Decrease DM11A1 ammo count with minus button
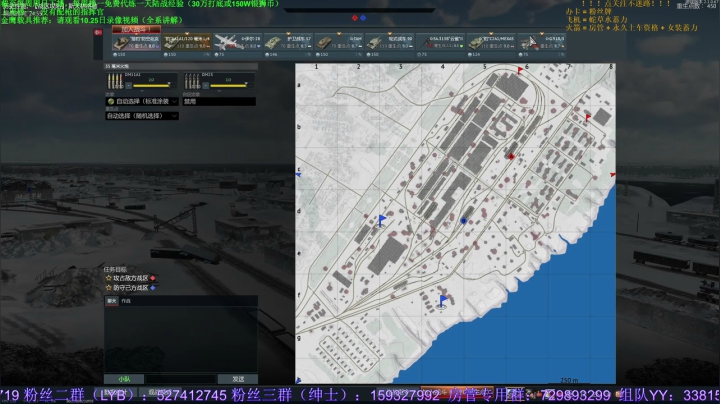 [129, 85]
